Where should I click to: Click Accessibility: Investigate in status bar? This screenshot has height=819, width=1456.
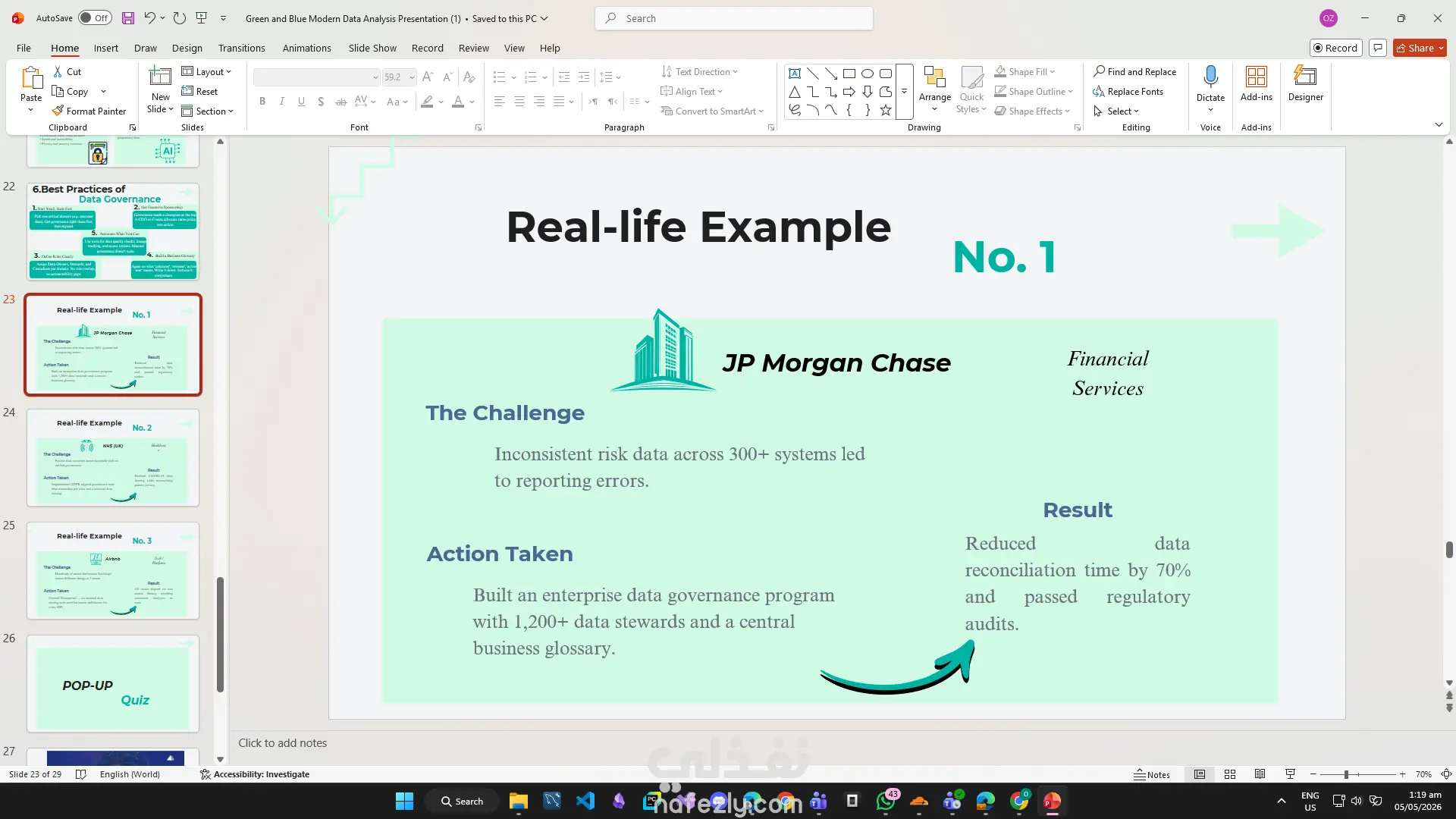pos(255,774)
